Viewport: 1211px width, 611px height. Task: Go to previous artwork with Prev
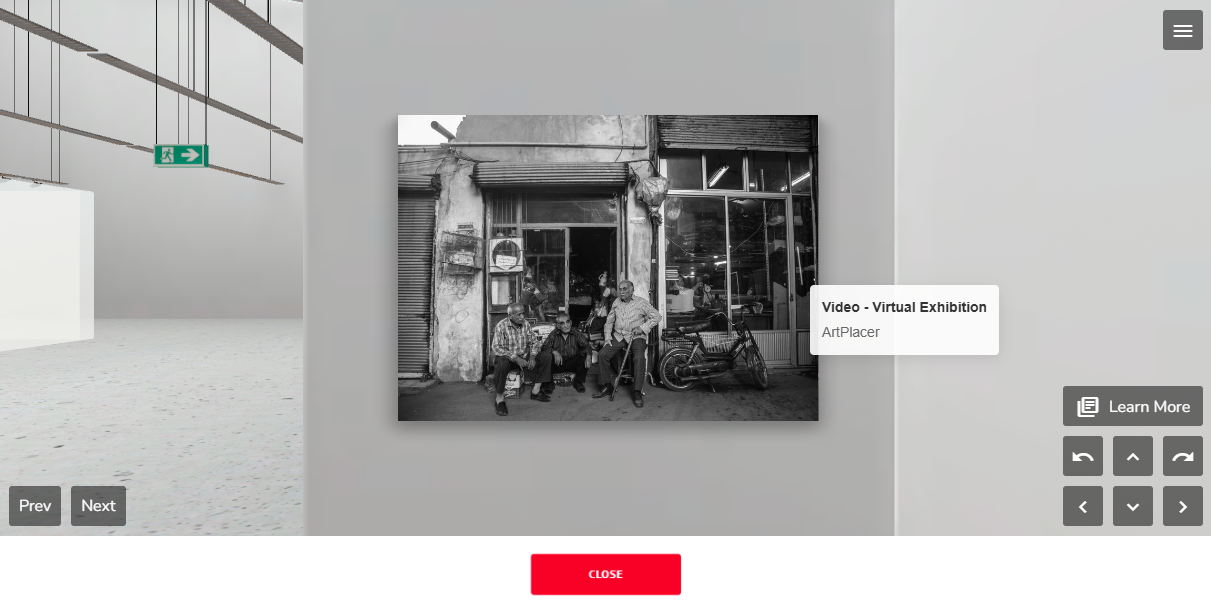(35, 506)
